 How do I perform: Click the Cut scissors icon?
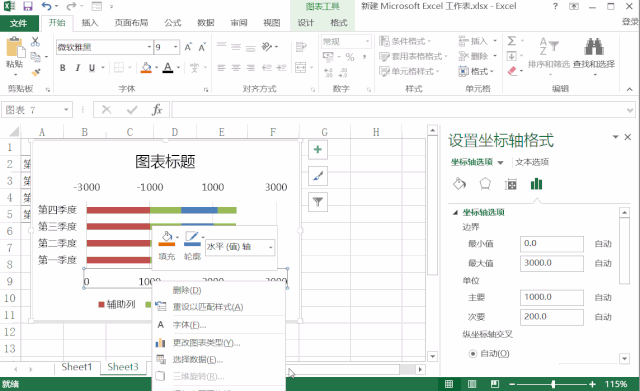35,41
